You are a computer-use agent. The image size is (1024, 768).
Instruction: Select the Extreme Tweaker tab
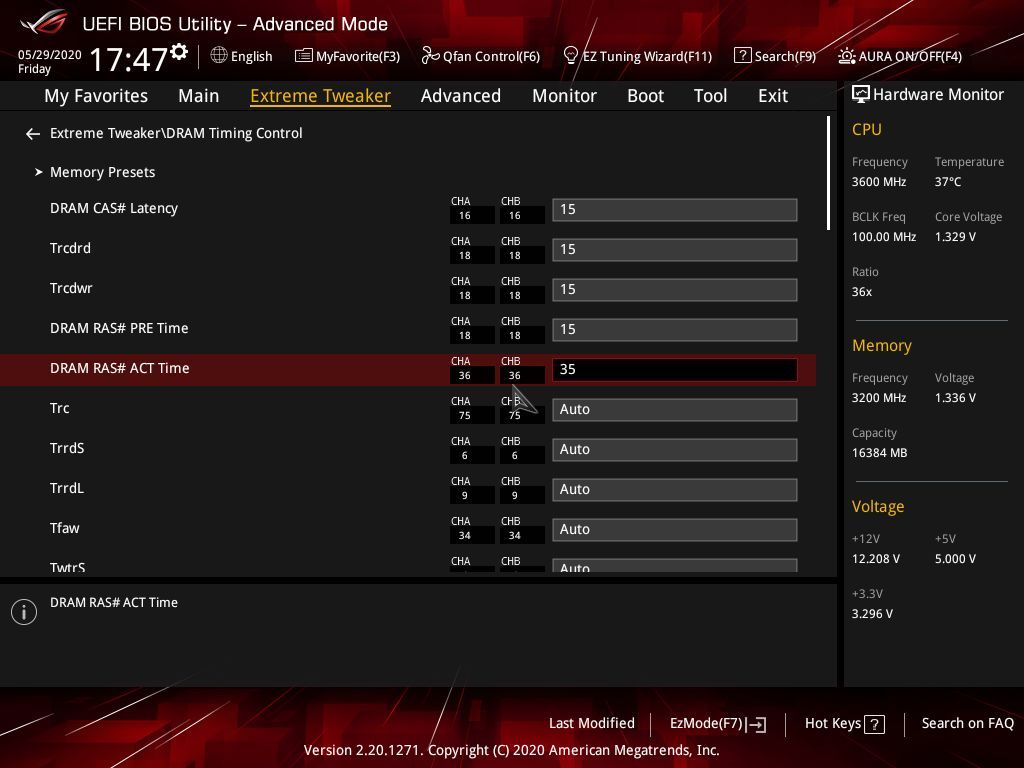coord(320,96)
